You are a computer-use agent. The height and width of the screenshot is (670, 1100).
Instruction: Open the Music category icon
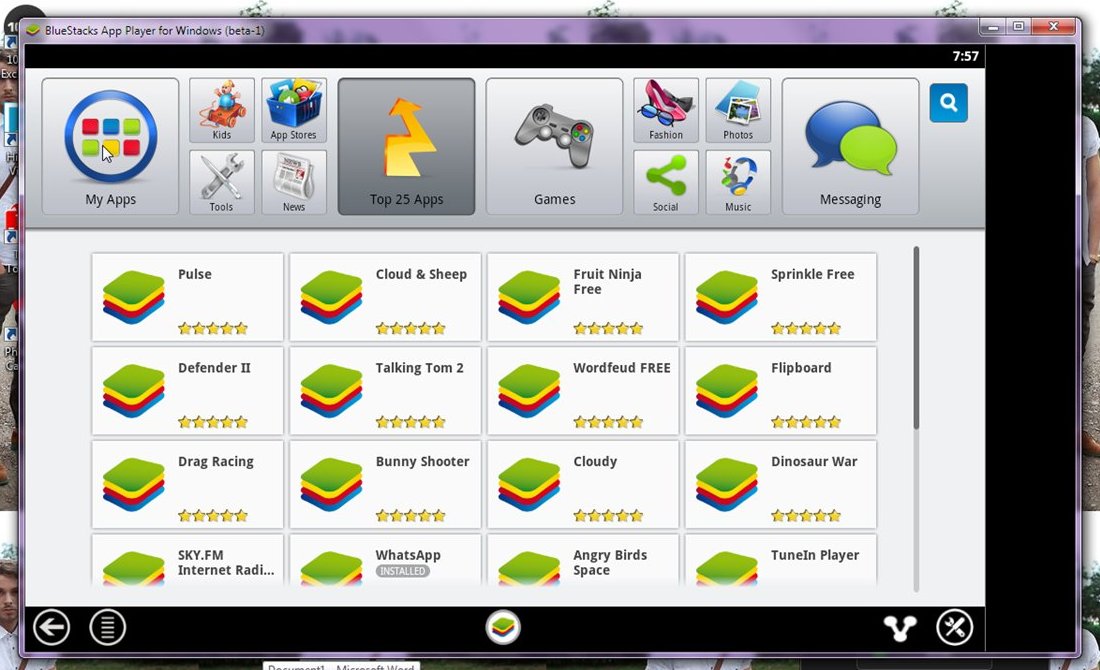click(737, 182)
